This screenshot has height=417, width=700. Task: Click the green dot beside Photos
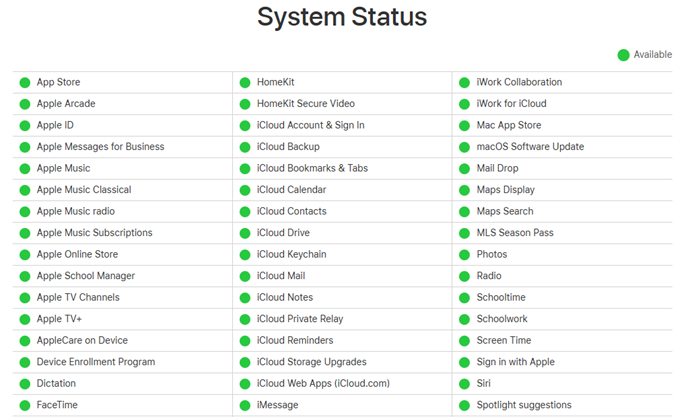click(x=465, y=255)
